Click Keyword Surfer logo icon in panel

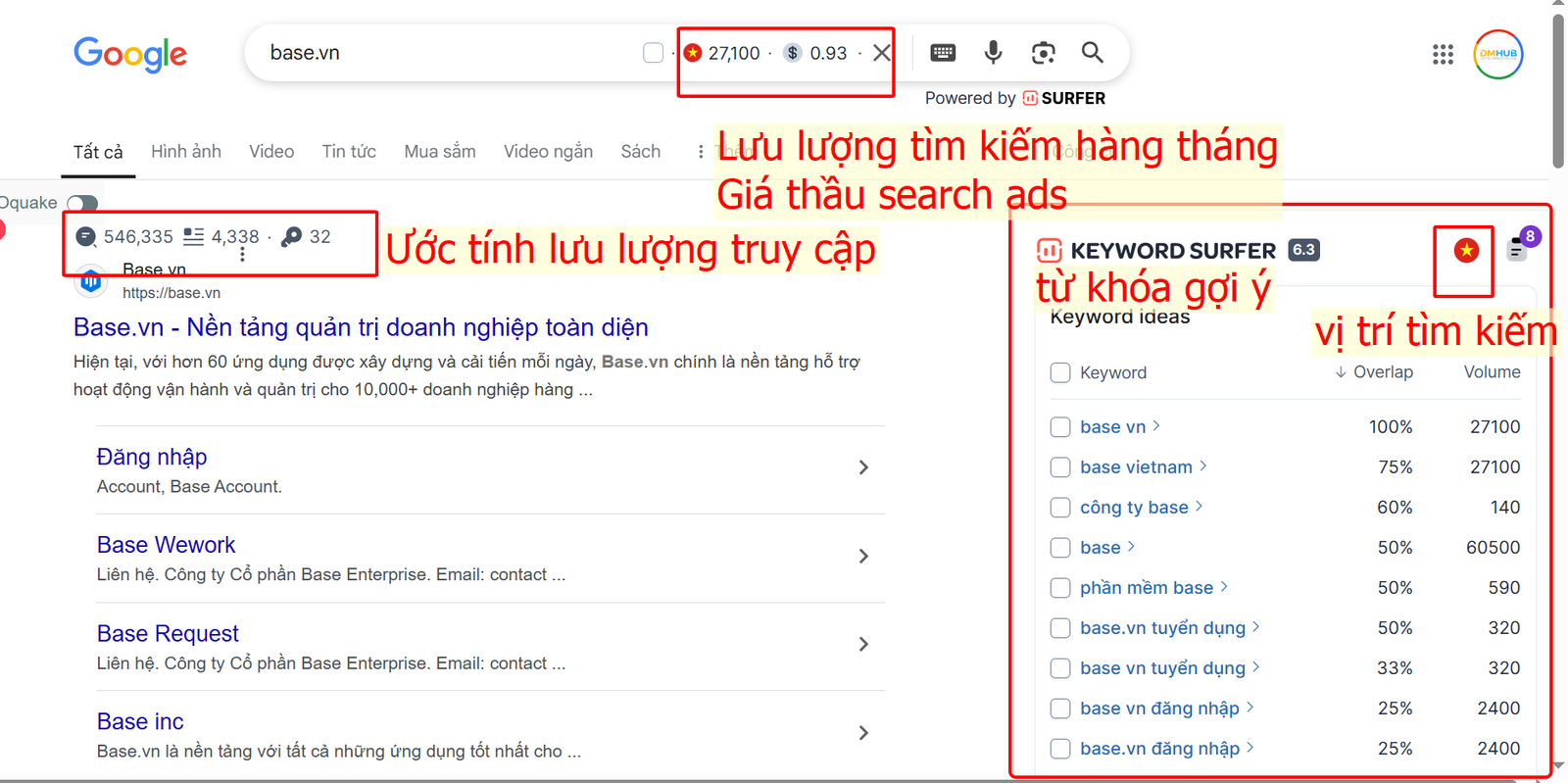point(1050,251)
